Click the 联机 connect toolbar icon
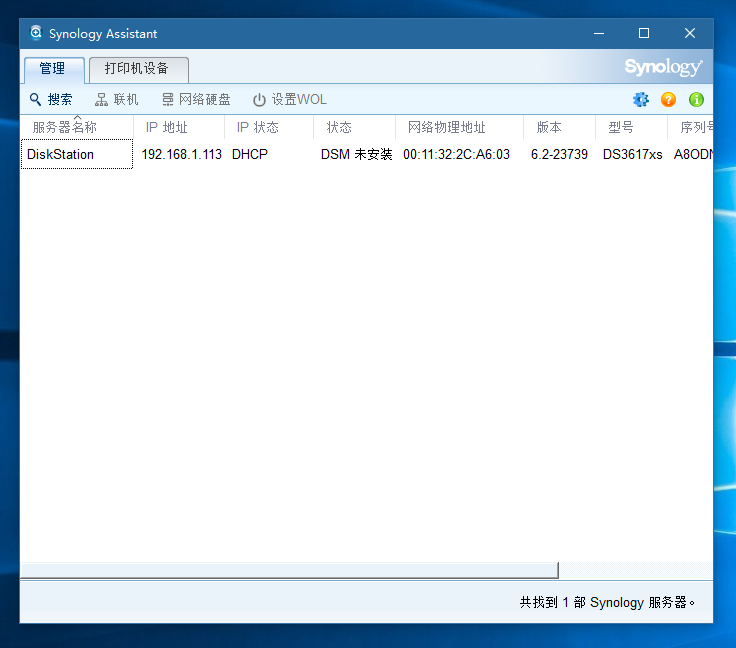Screen dimensions: 736x648 tap(102, 100)
